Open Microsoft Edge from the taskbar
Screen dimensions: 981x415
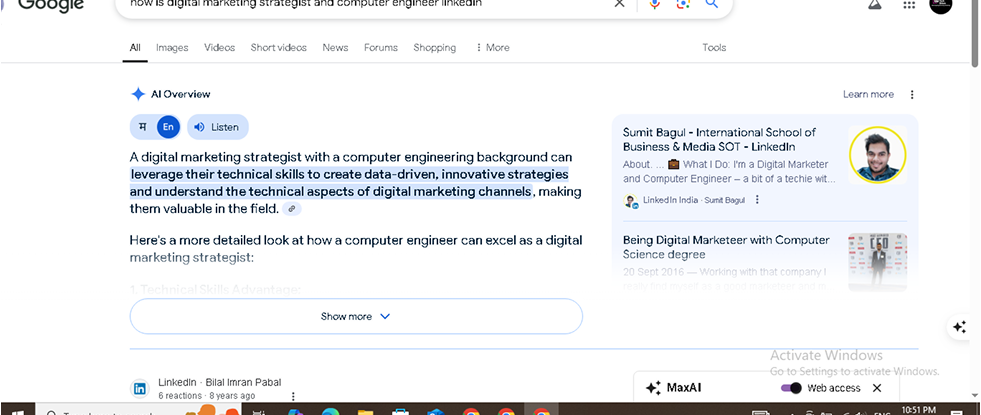(330, 411)
